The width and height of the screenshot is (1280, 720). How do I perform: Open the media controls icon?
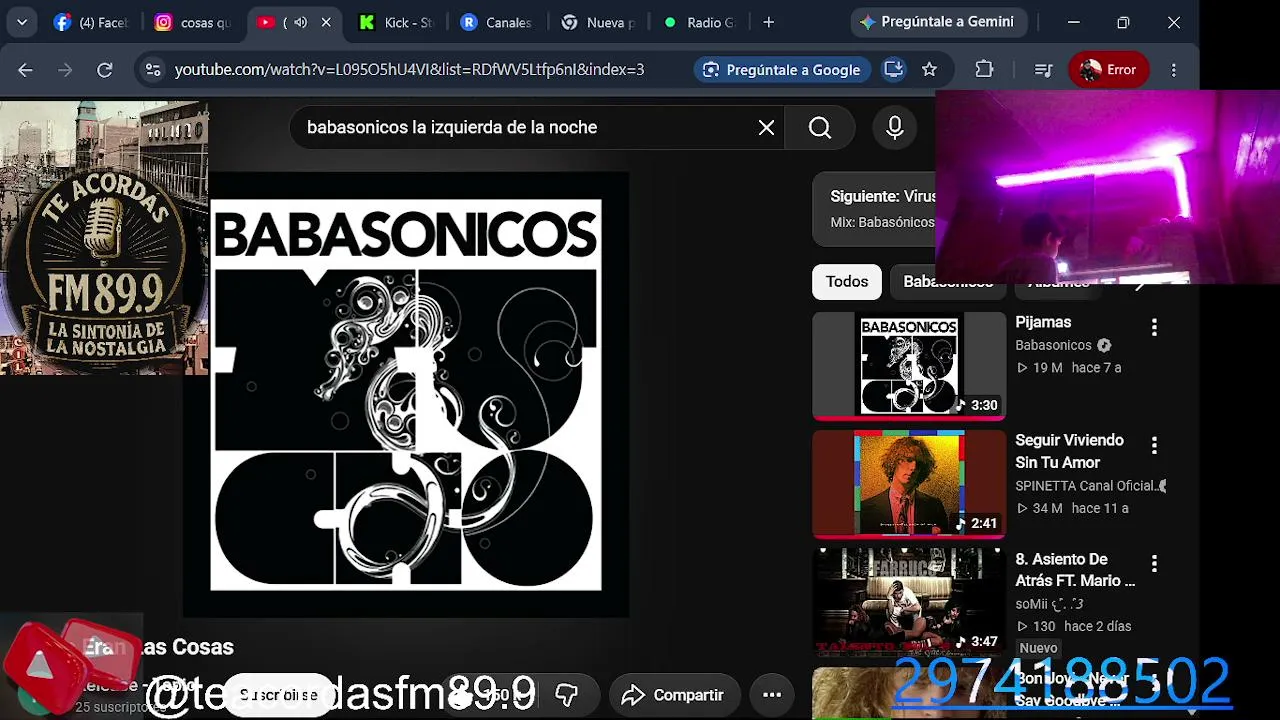[1043, 70]
